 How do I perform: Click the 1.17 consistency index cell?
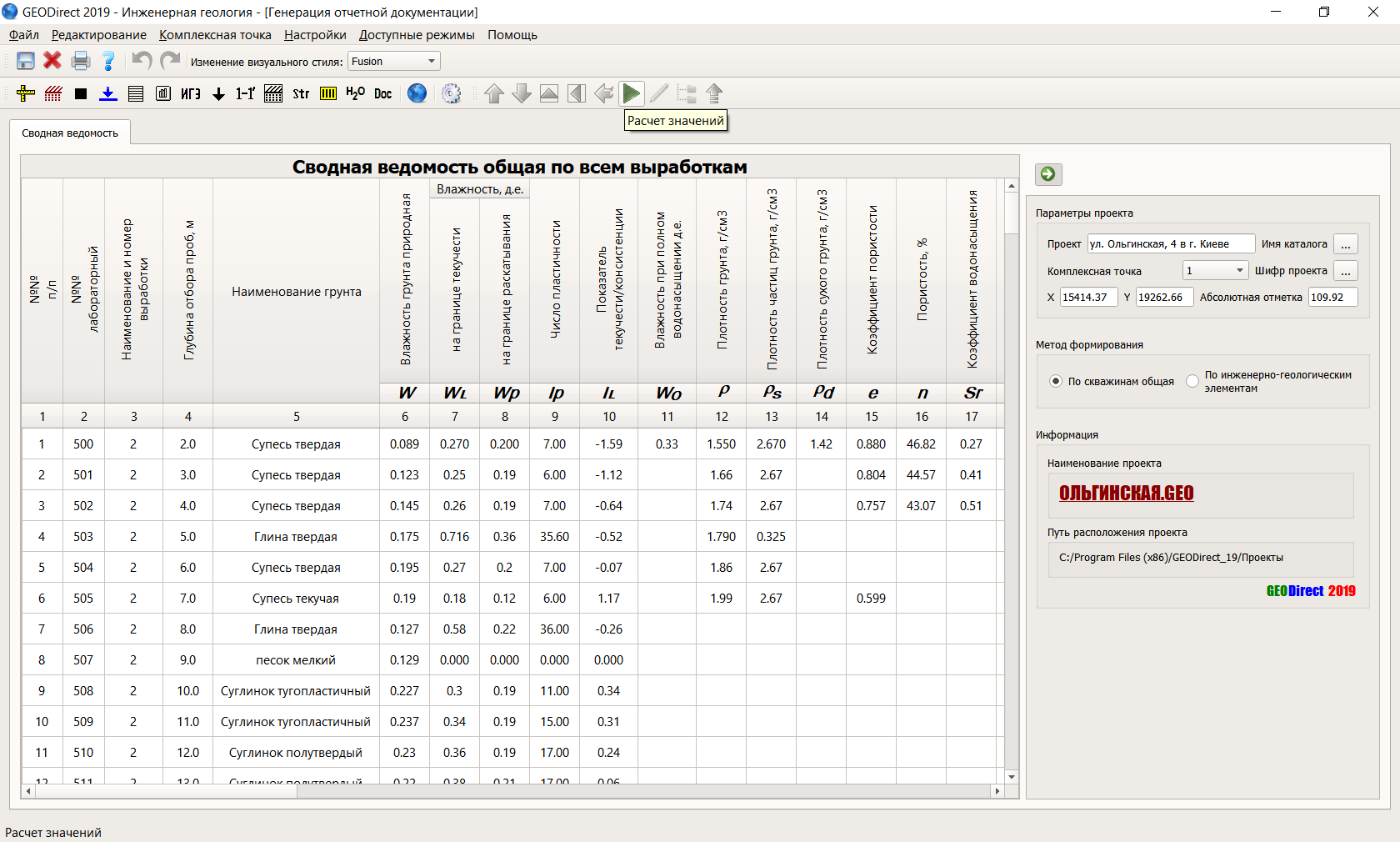(608, 599)
